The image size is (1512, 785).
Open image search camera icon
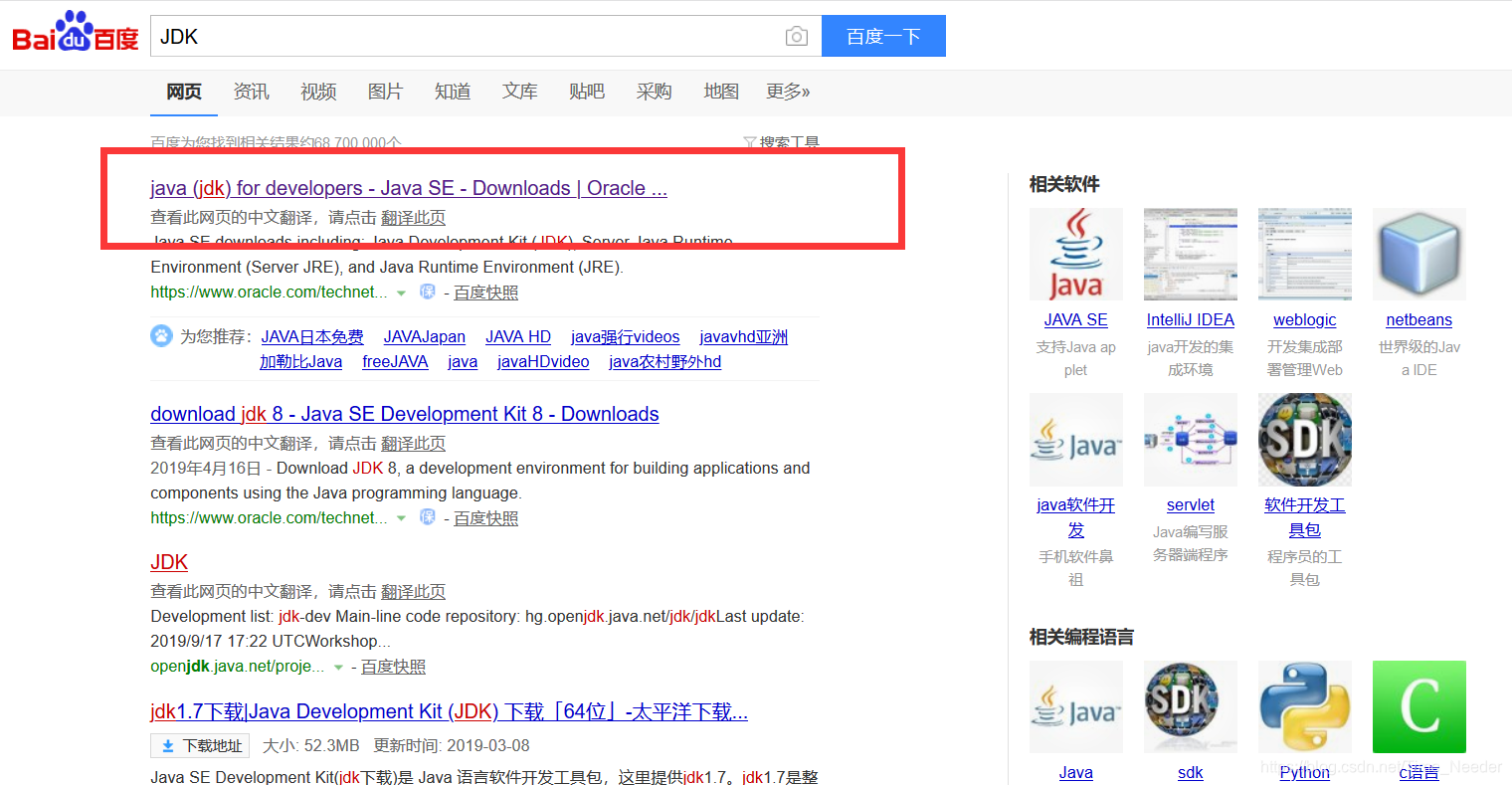(x=797, y=37)
